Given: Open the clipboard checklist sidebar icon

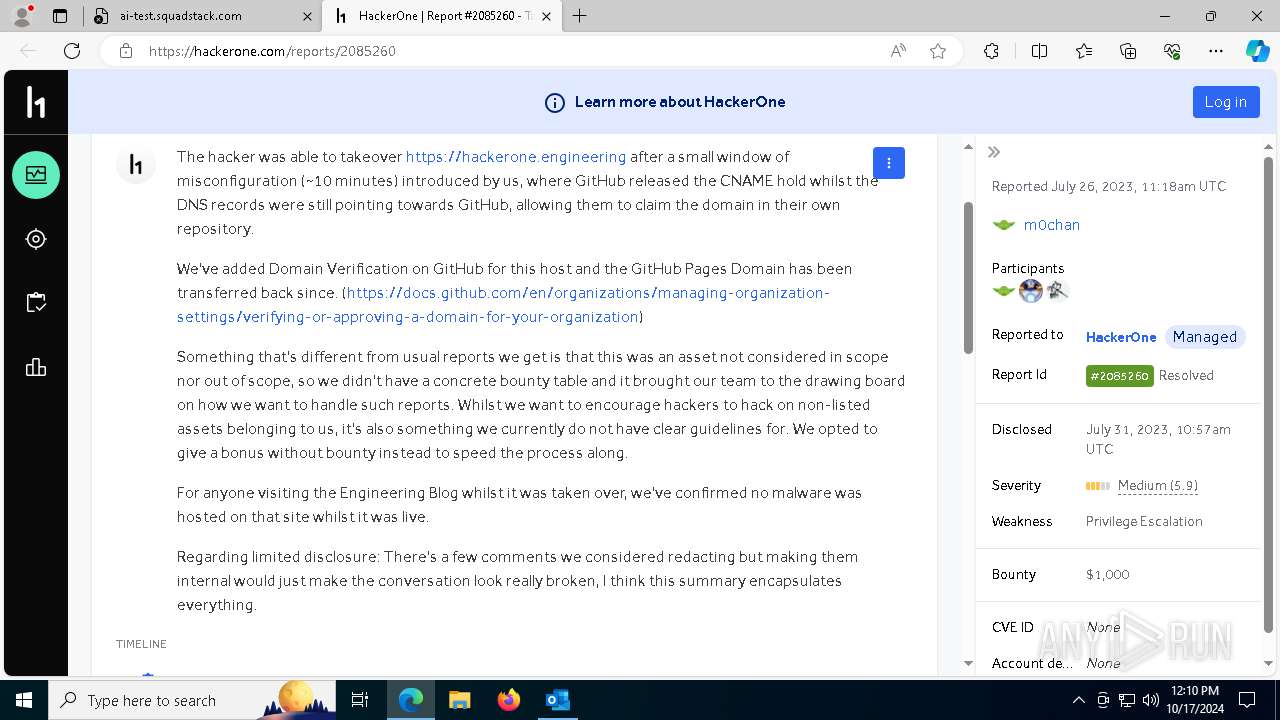Looking at the screenshot, I should click(x=36, y=303).
